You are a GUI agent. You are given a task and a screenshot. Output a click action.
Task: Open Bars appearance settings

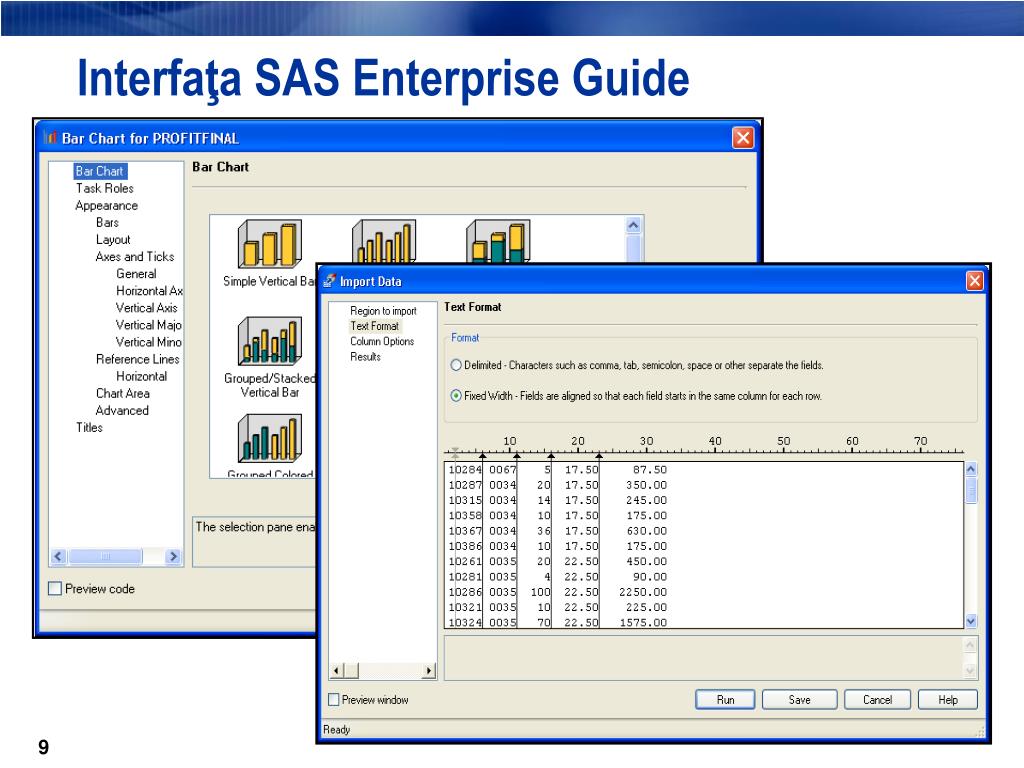pyautogui.click(x=107, y=222)
